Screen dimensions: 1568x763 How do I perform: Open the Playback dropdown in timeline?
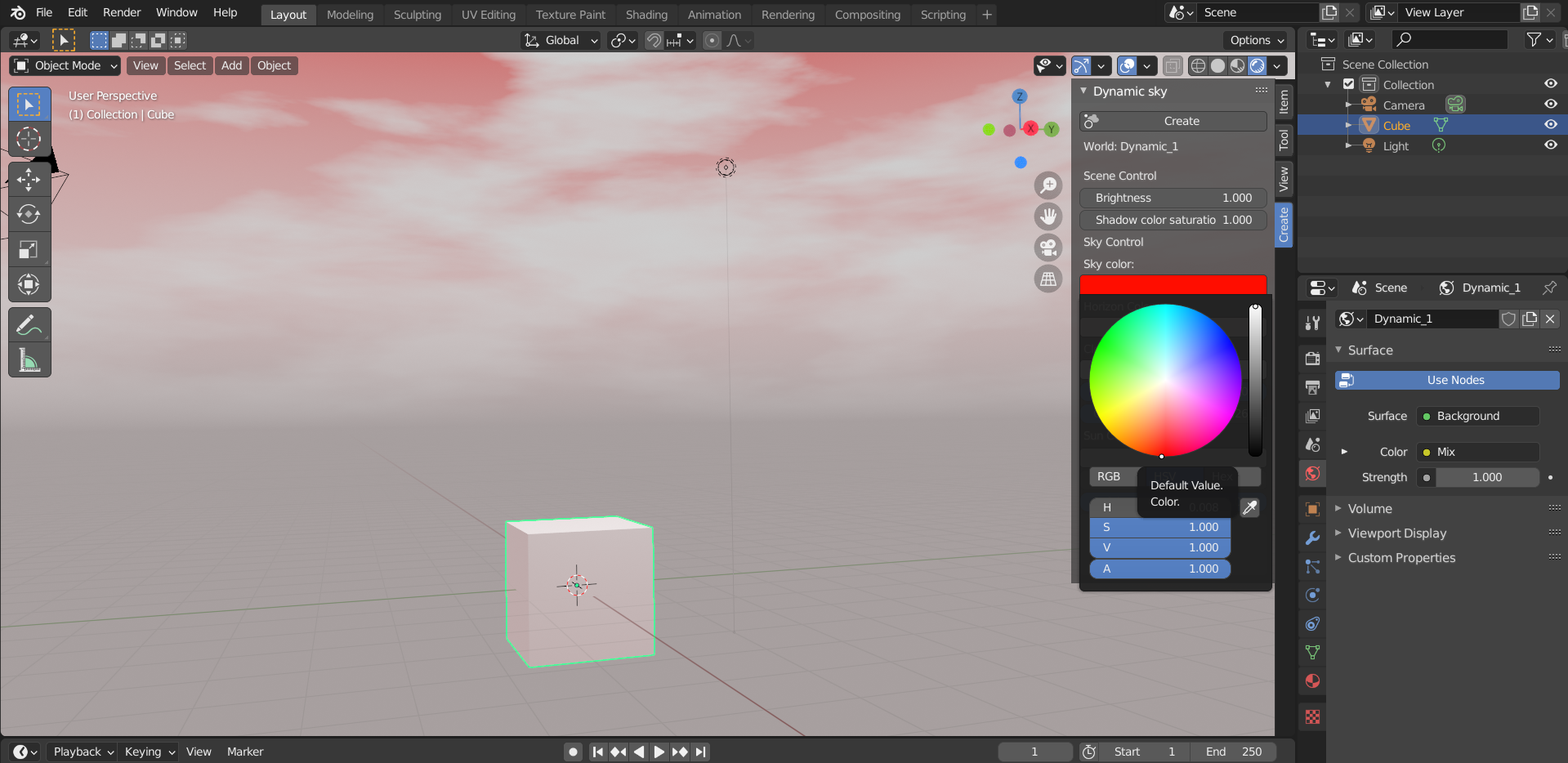tap(82, 752)
